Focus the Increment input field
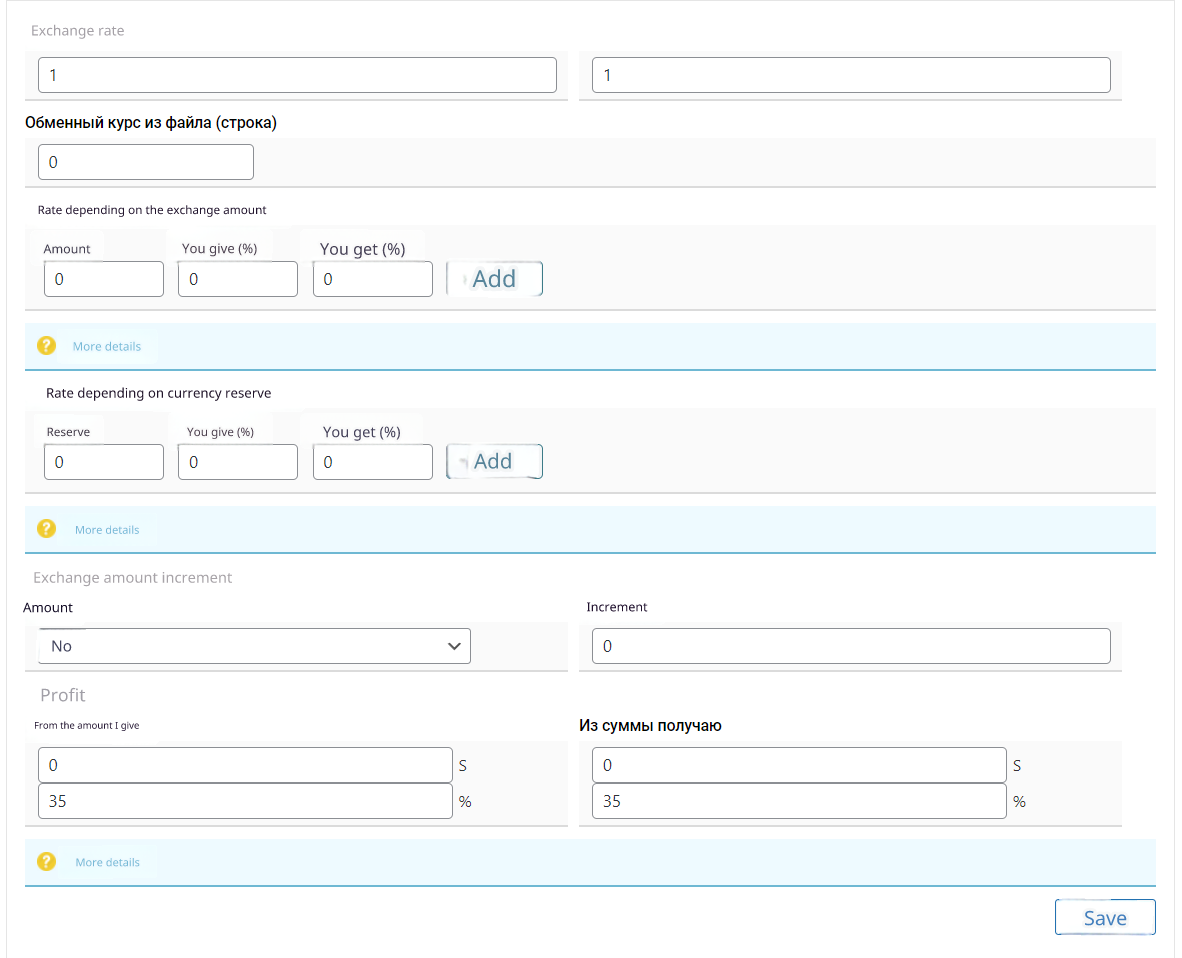The height and width of the screenshot is (958, 1182). tap(851, 646)
